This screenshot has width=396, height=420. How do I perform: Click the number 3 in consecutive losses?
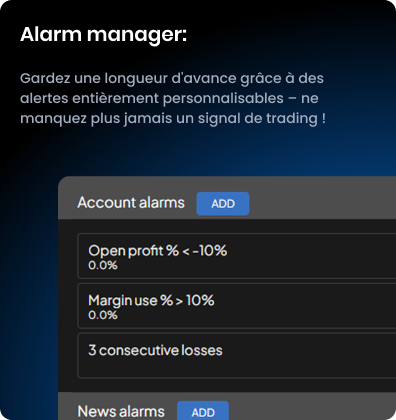pos(92,350)
